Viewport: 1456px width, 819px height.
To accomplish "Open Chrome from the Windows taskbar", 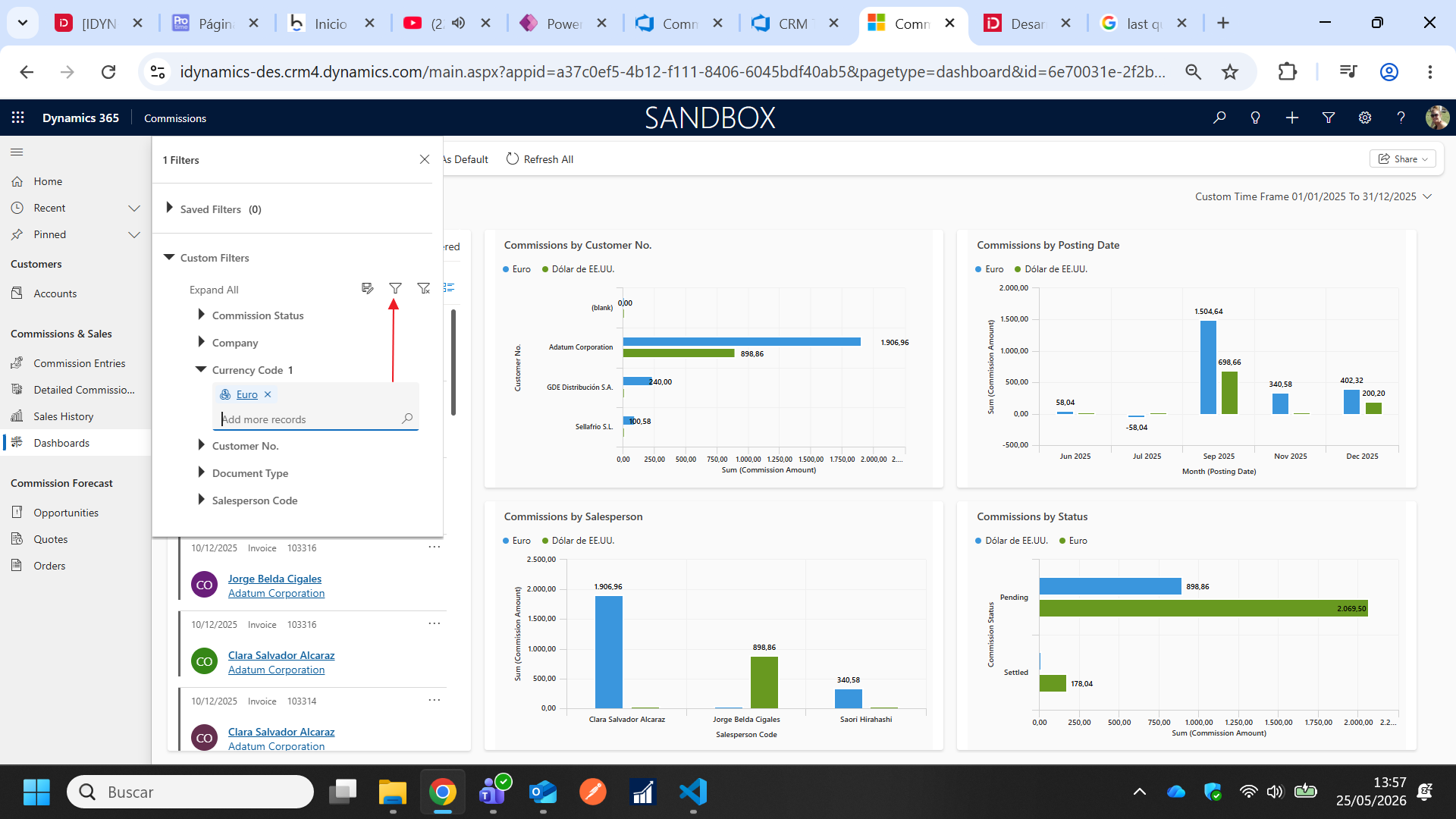I will coord(443,792).
